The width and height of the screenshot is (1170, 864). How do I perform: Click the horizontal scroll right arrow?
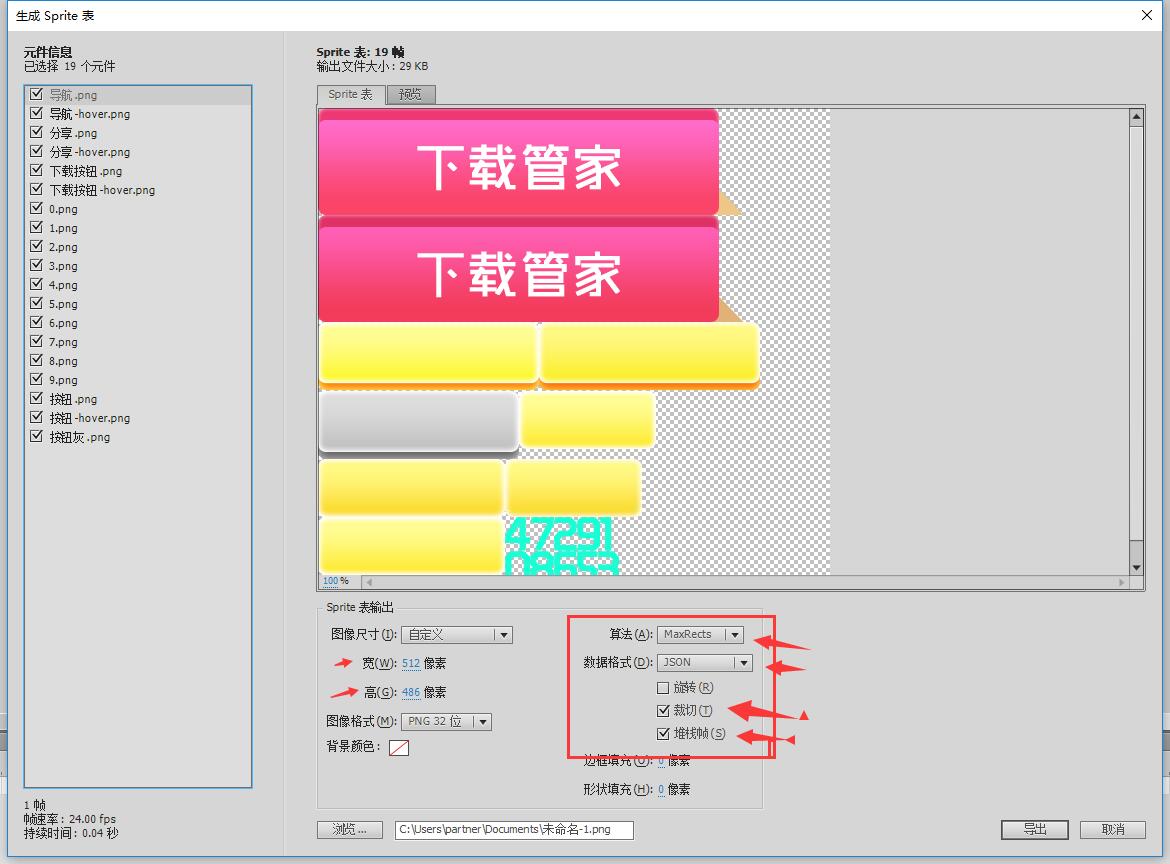[x=1121, y=582]
